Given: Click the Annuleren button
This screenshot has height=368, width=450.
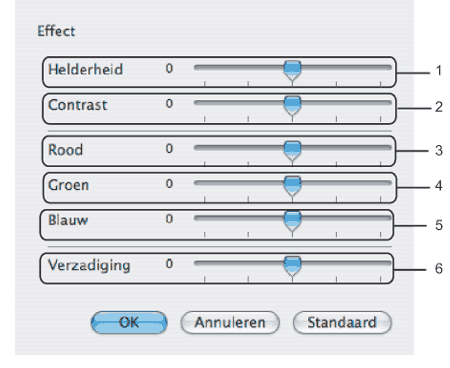Looking at the screenshot, I should (x=230, y=322).
